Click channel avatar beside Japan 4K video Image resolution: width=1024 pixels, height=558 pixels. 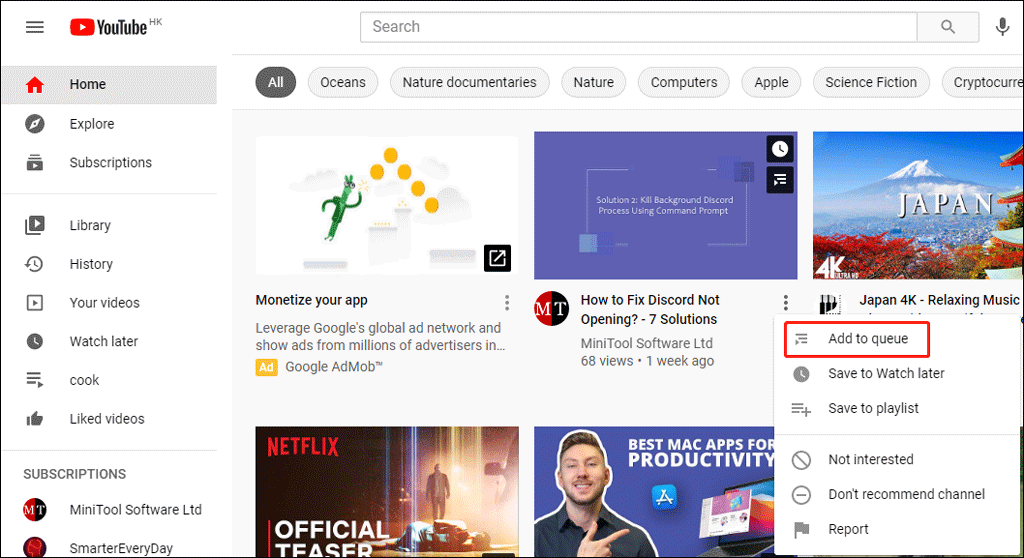pyautogui.click(x=829, y=304)
